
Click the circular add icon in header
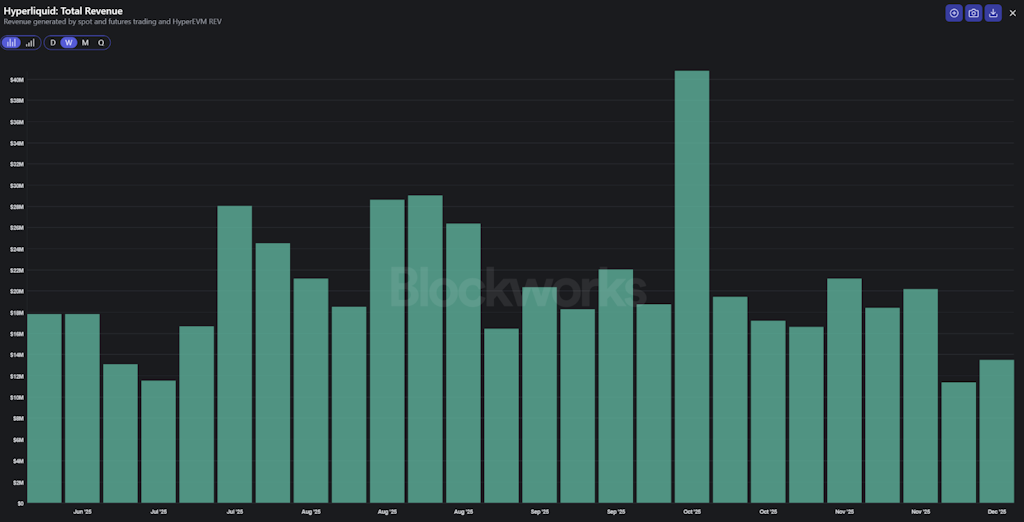point(954,13)
